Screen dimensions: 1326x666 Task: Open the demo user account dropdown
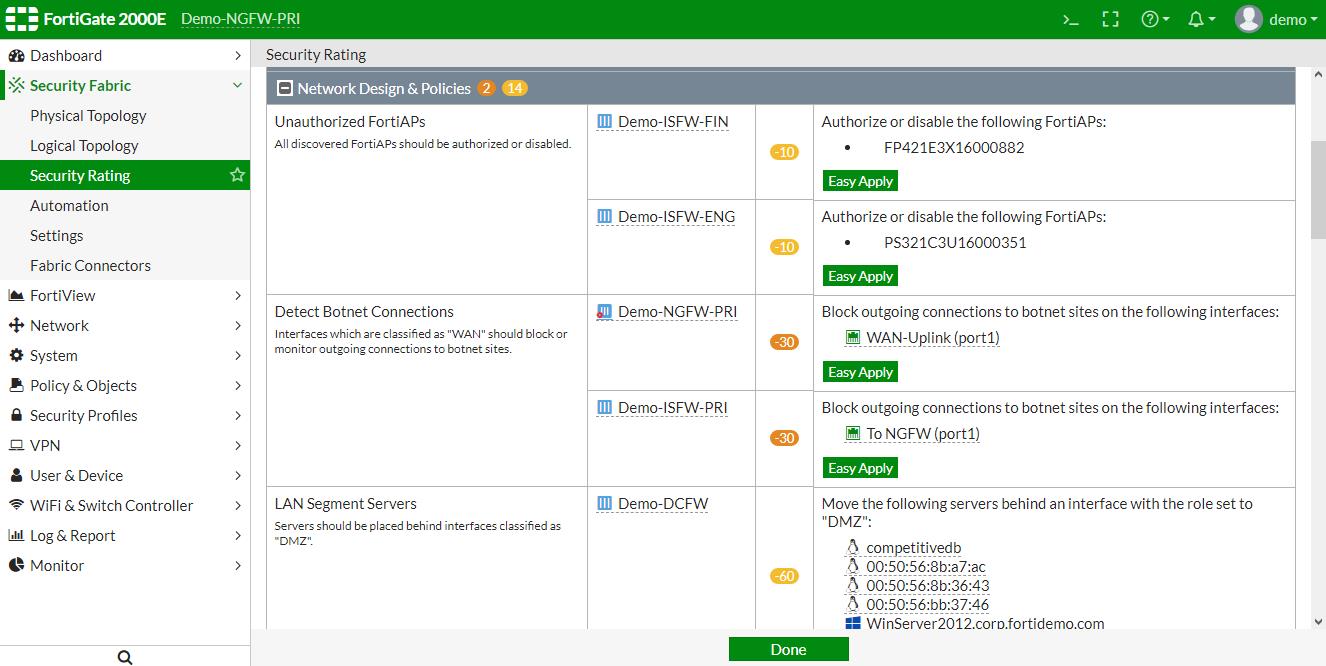click(x=1276, y=19)
